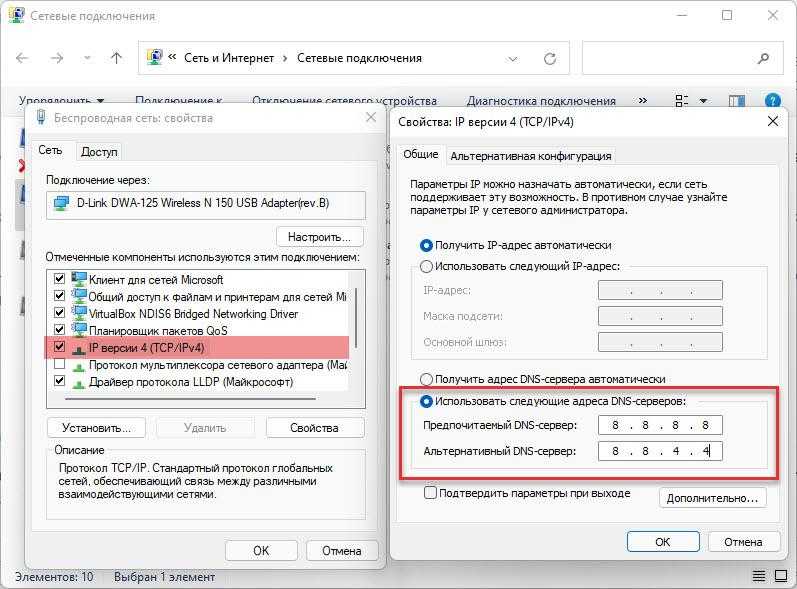Switch to the 'Общие' tab
The height and width of the screenshot is (589, 797).
(x=420, y=154)
